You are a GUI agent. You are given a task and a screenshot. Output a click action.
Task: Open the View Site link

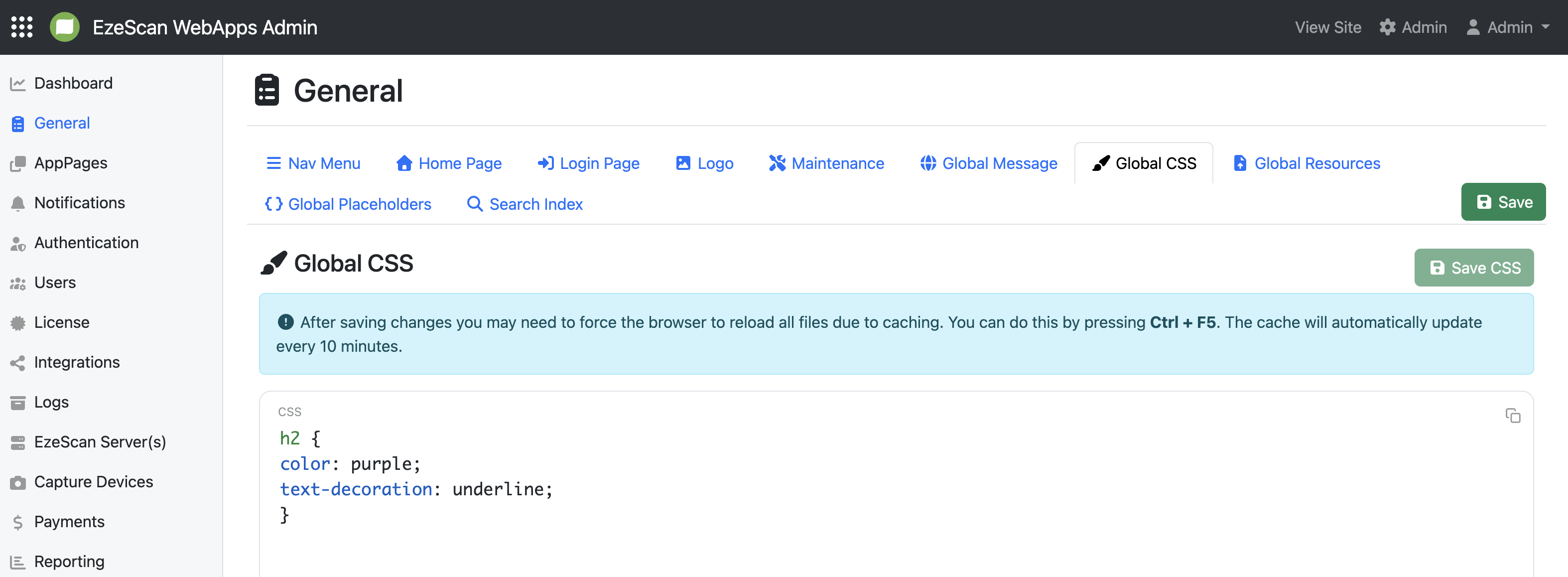(x=1327, y=27)
